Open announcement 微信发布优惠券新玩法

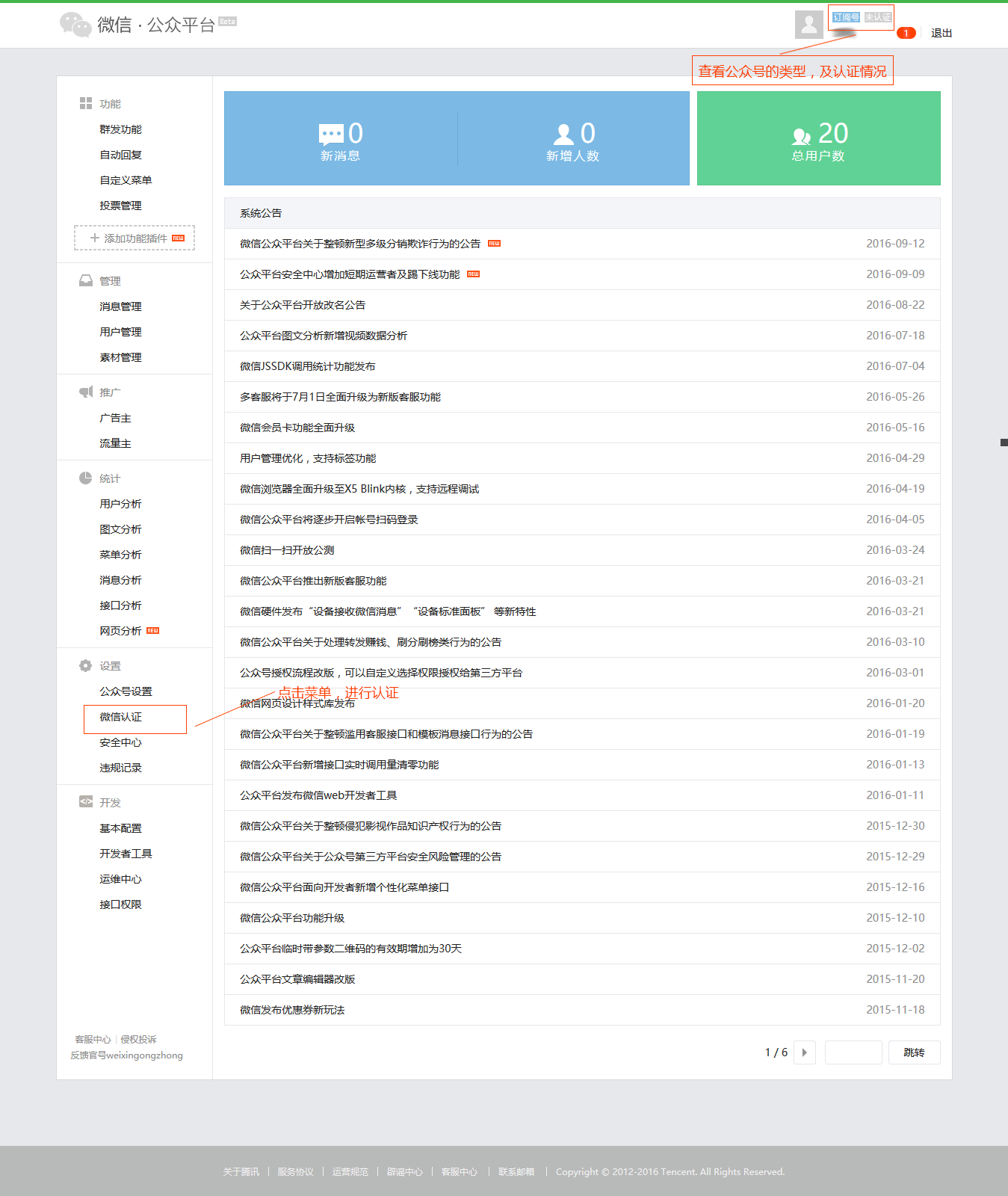(x=292, y=1010)
